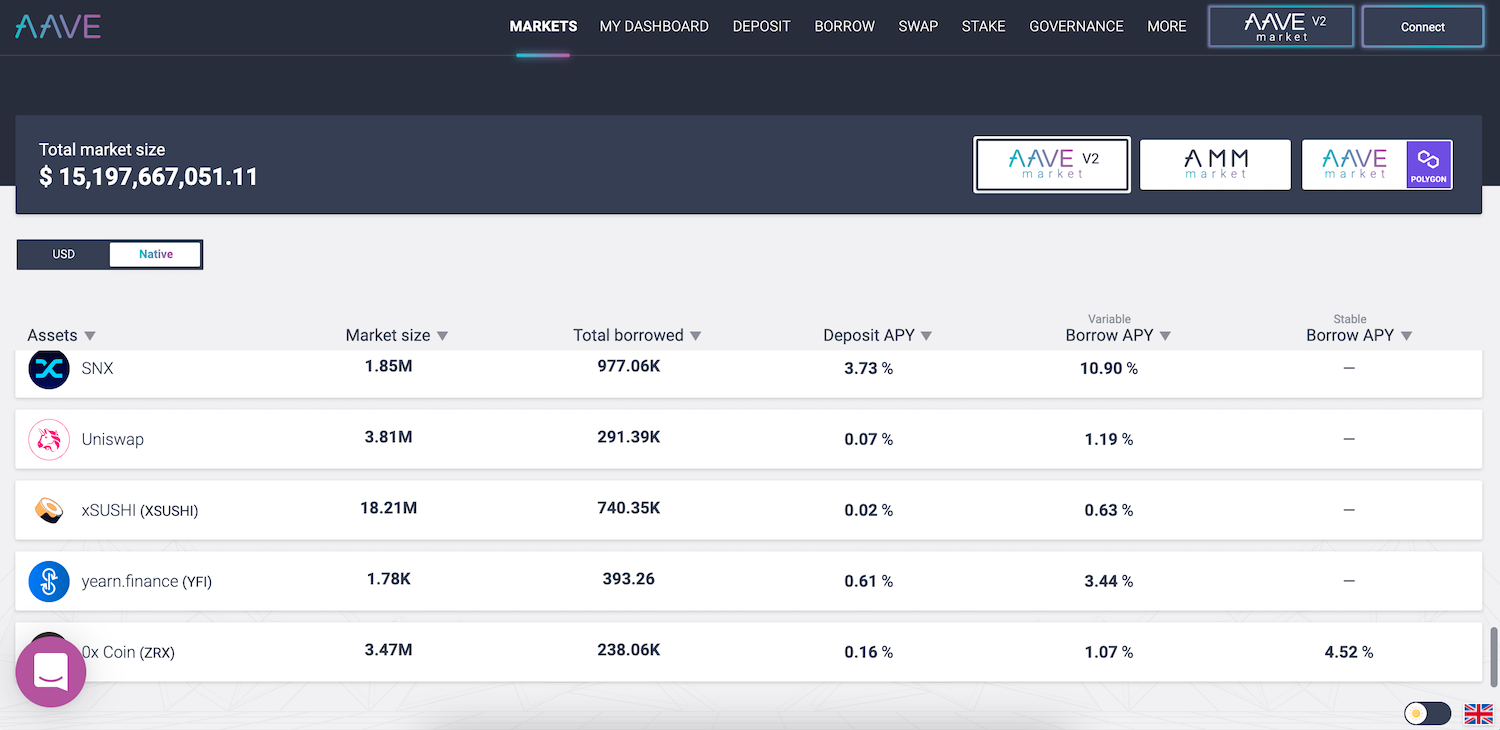Click the Connect button
Screen dimensions: 1500x730
click(x=1422, y=27)
